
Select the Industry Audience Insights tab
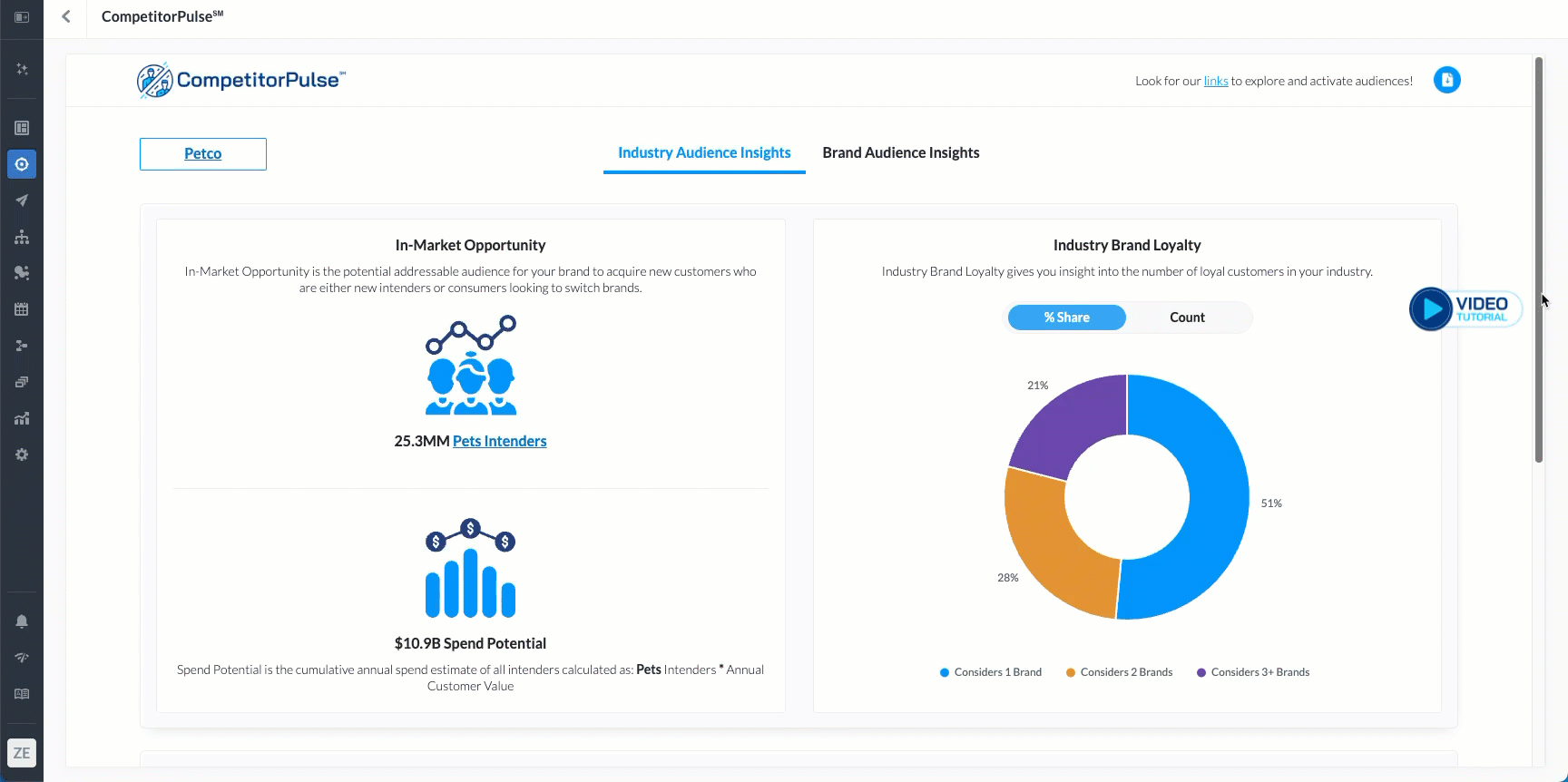pos(704,152)
